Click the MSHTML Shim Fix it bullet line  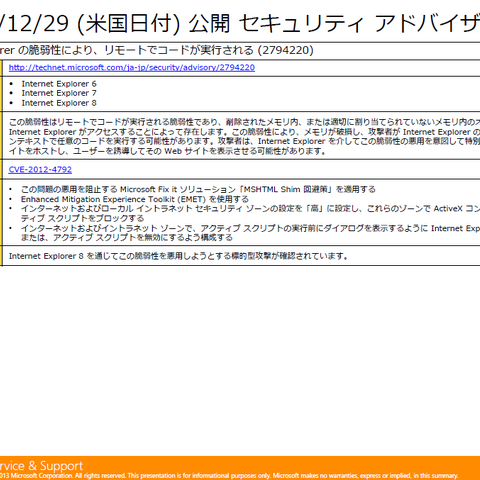(x=198, y=189)
